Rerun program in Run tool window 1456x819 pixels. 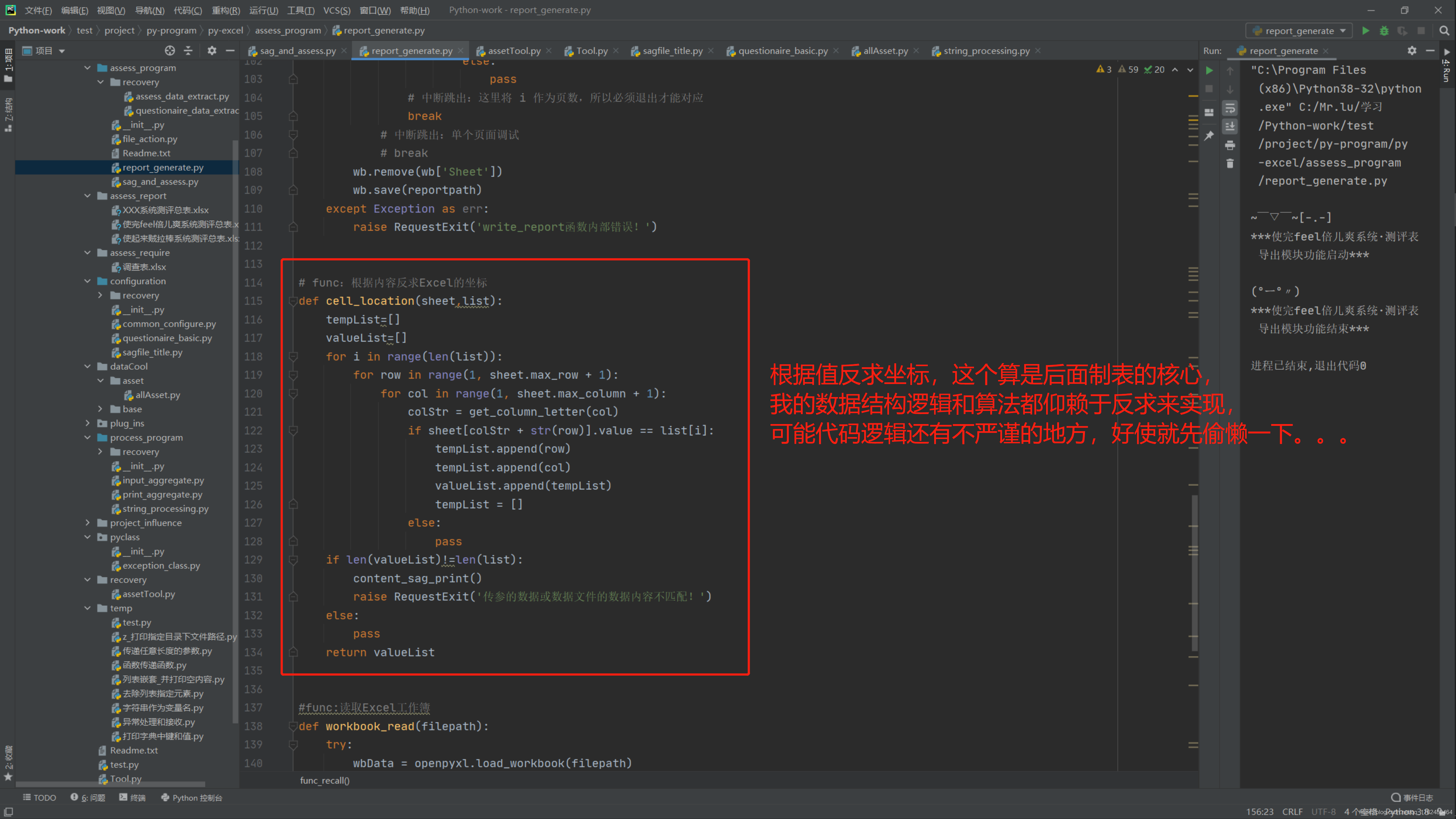1209,71
